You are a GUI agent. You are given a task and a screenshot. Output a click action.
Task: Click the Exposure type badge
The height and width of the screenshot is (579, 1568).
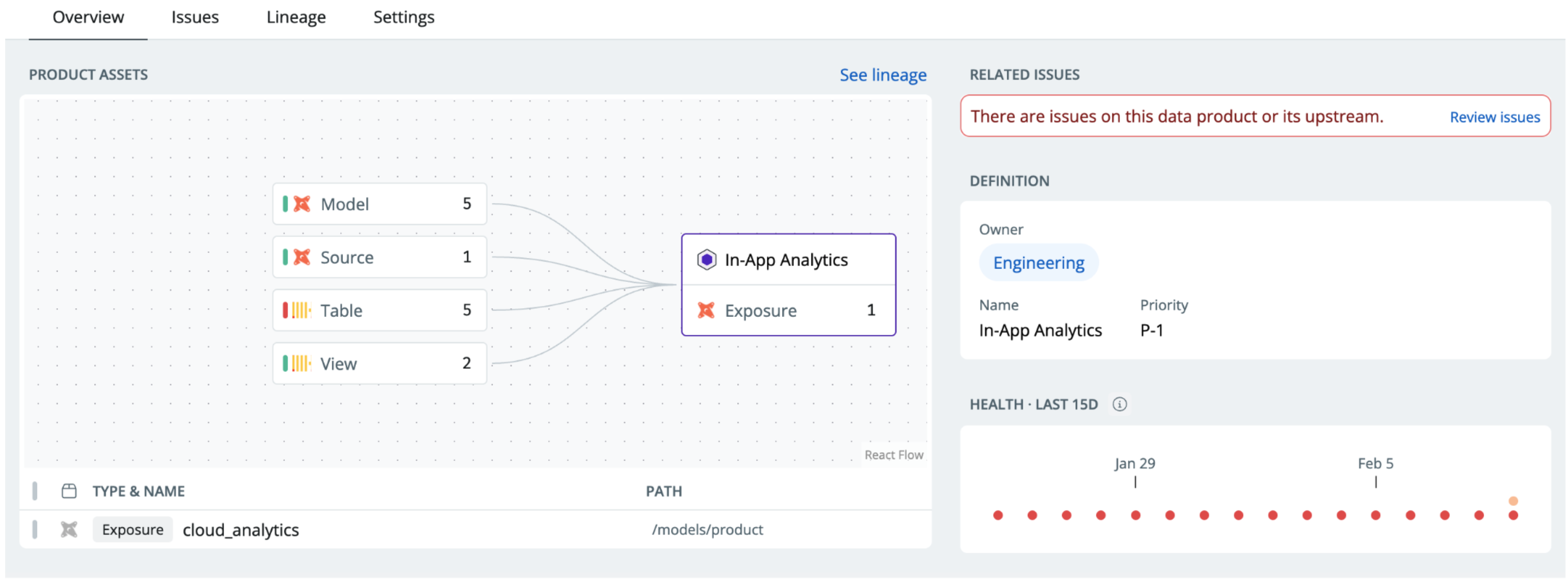[132, 530]
